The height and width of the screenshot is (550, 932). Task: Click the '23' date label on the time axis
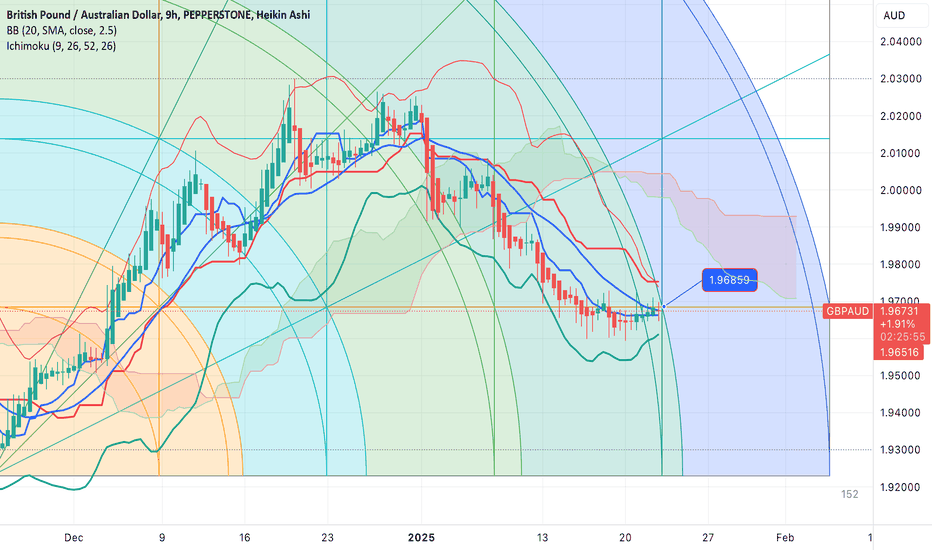(327, 538)
